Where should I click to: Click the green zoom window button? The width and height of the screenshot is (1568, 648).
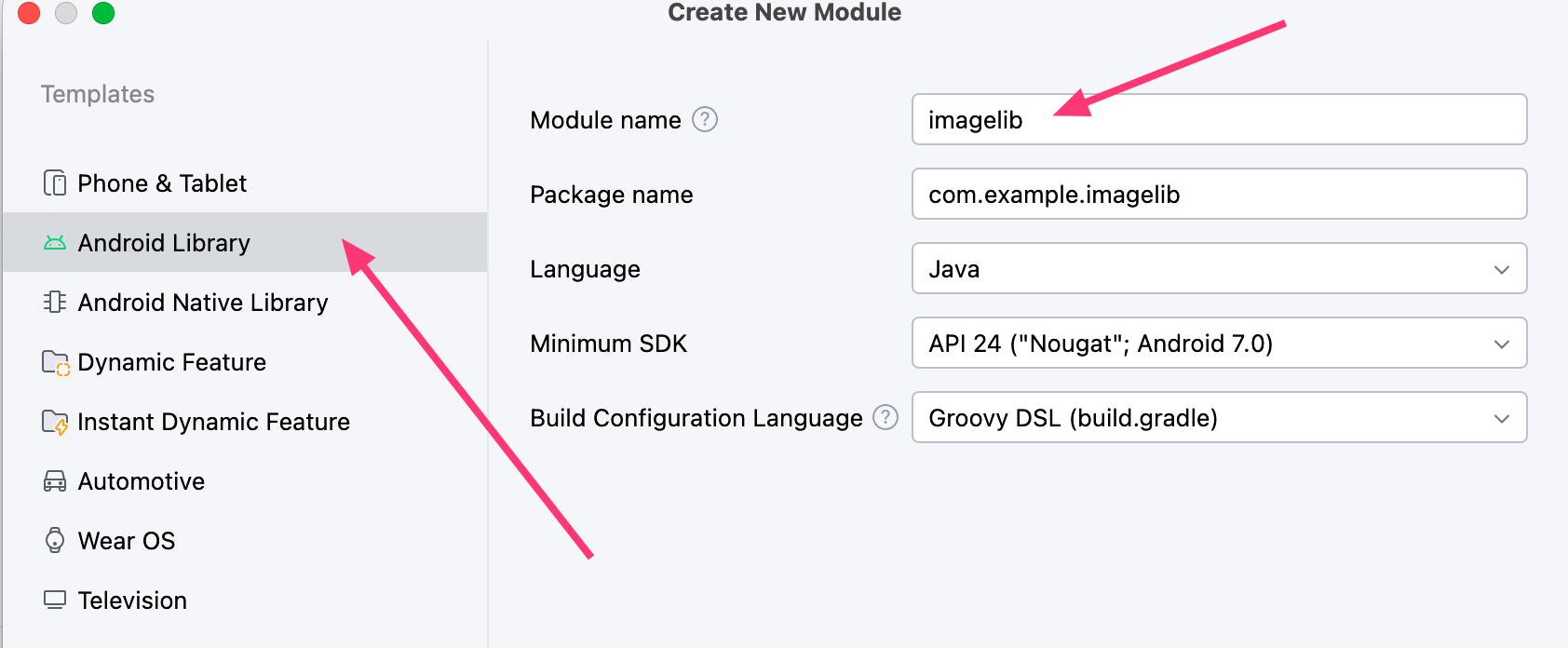click(x=103, y=13)
